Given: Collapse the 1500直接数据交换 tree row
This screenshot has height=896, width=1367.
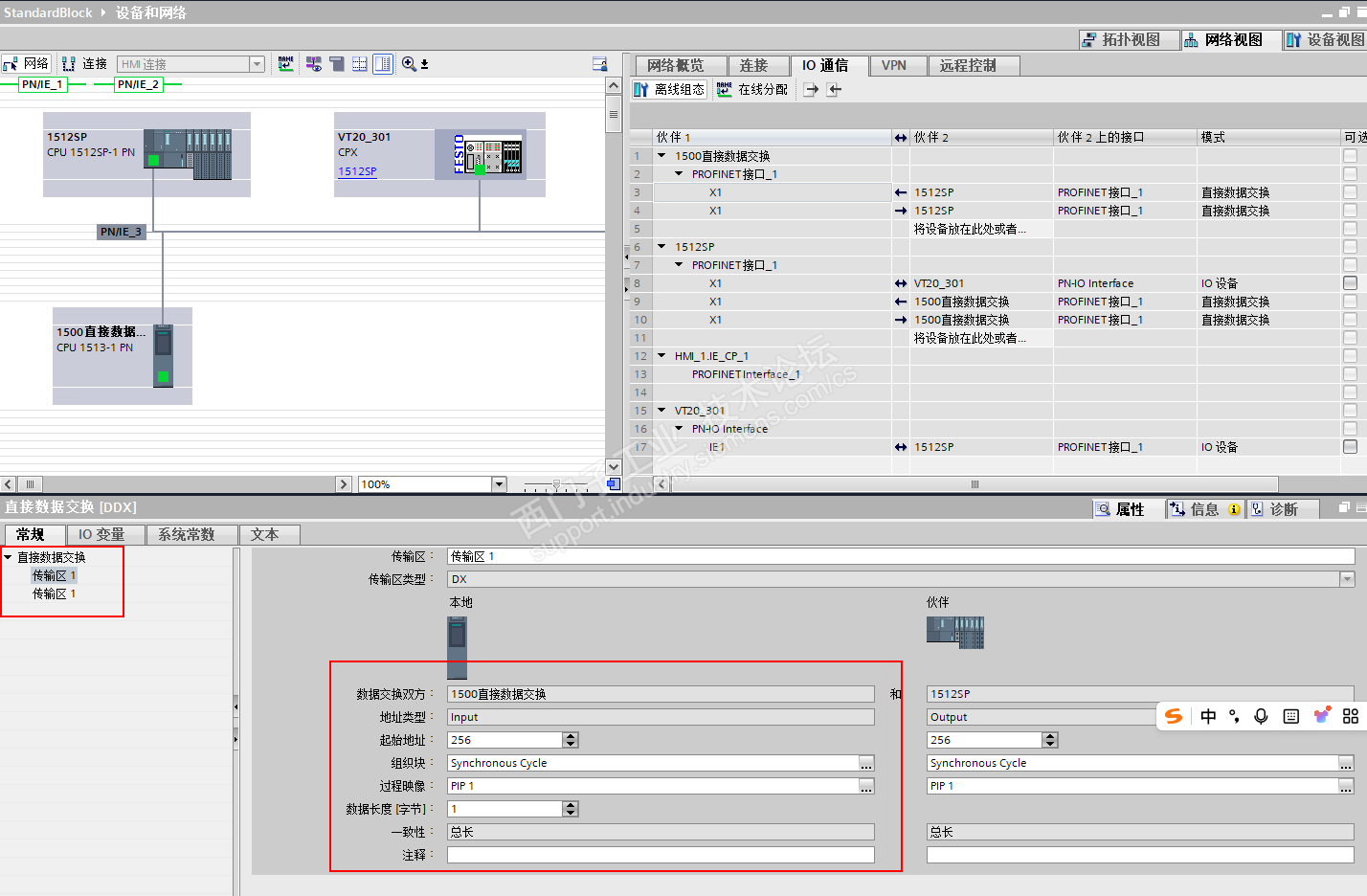Looking at the screenshot, I should click(x=661, y=155).
